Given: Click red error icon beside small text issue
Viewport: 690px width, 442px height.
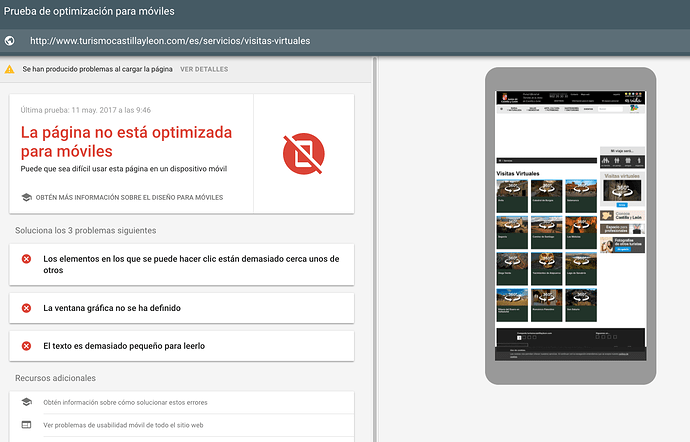Looking at the screenshot, I should pos(26,346).
